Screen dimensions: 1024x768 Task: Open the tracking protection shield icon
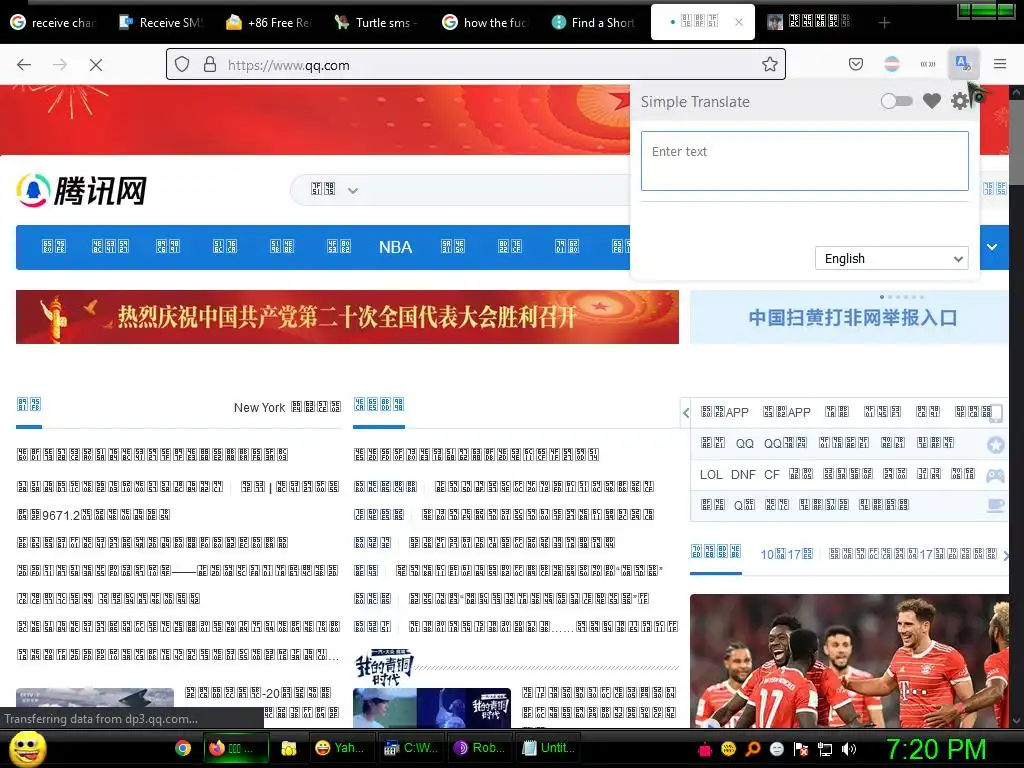[182, 65]
